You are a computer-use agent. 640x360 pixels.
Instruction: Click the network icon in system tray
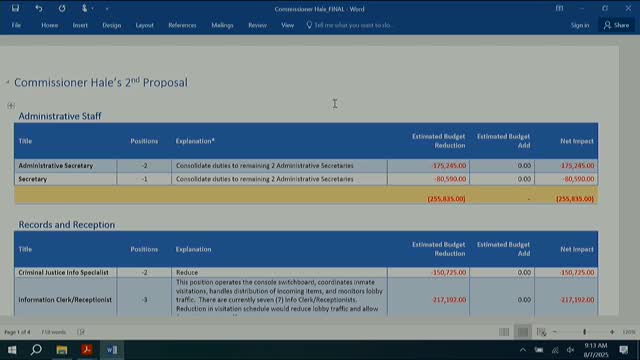555,350
